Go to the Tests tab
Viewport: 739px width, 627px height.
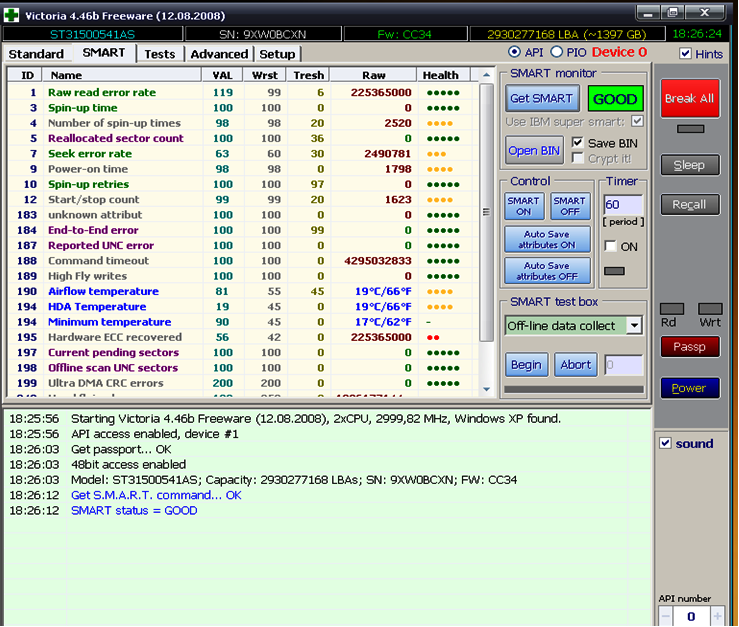(160, 54)
